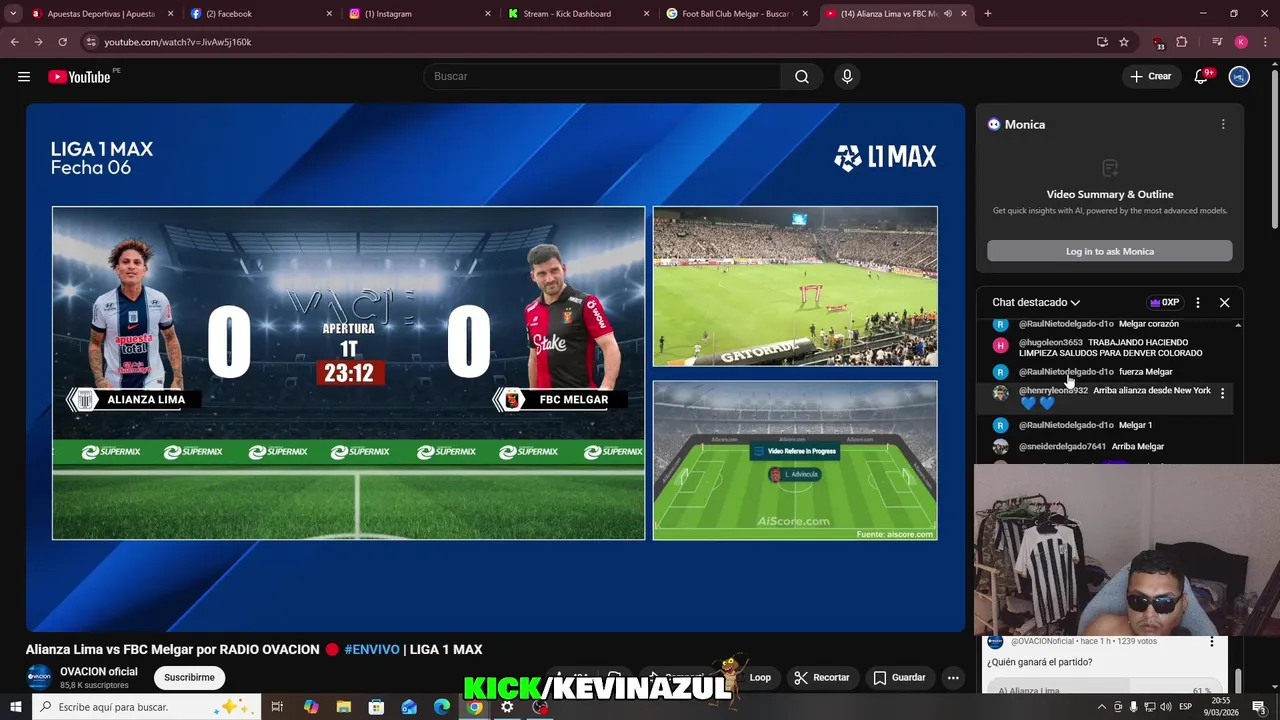
Task: Click username @hugoleon3653 in chat
Action: 1050,342
